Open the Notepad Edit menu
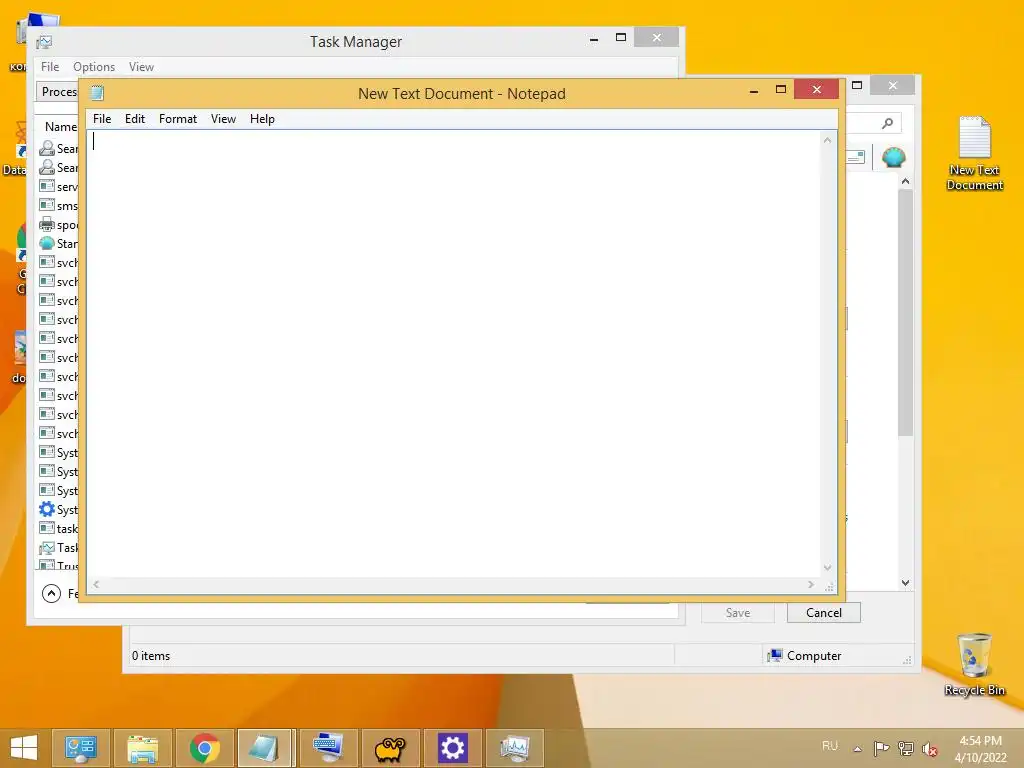Screen dimensions: 1024x768 point(135,119)
